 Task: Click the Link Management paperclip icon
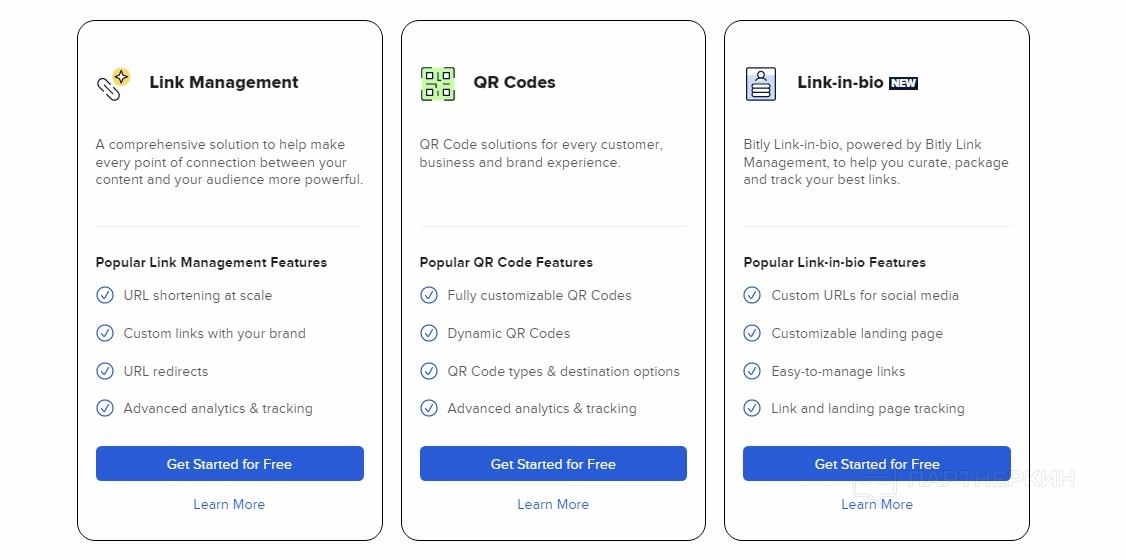[113, 84]
